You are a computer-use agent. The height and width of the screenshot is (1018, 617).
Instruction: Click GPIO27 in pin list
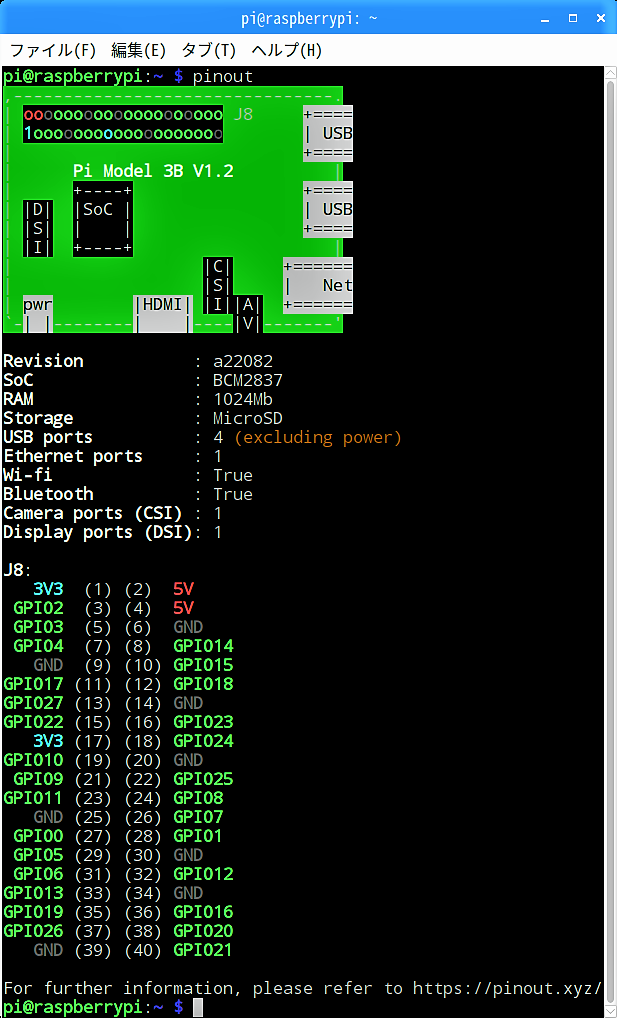click(33, 703)
